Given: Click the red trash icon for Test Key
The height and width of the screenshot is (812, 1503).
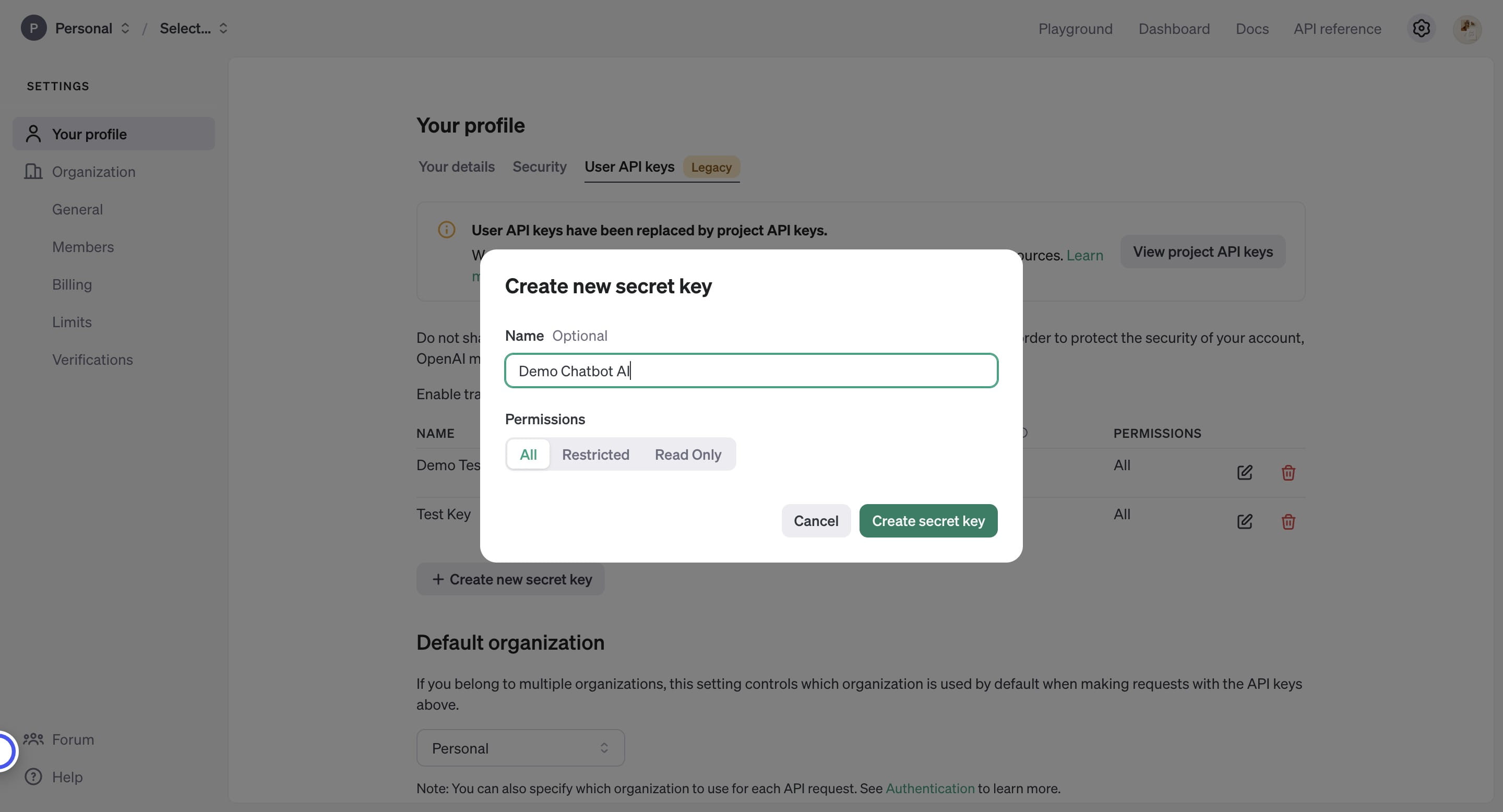Looking at the screenshot, I should click(1289, 521).
